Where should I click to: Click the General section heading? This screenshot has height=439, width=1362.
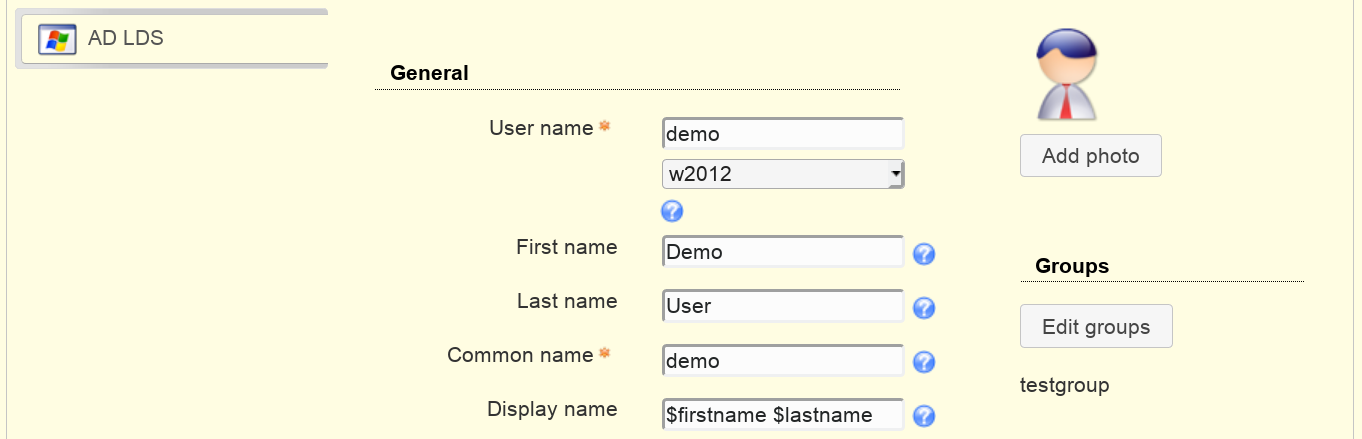[x=429, y=72]
